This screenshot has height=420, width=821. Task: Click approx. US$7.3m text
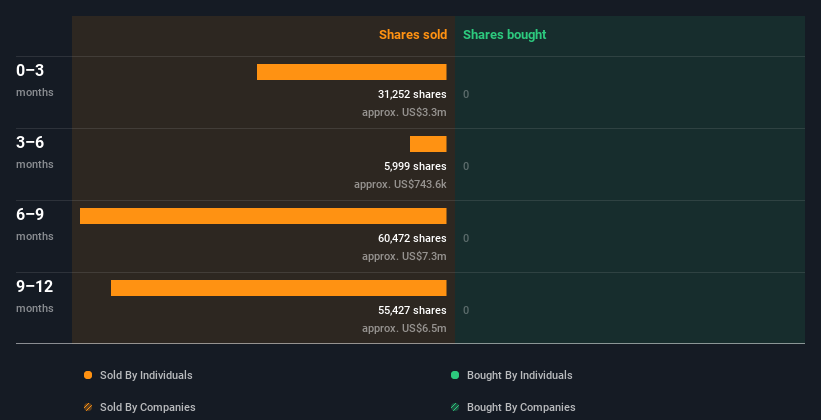pos(404,257)
